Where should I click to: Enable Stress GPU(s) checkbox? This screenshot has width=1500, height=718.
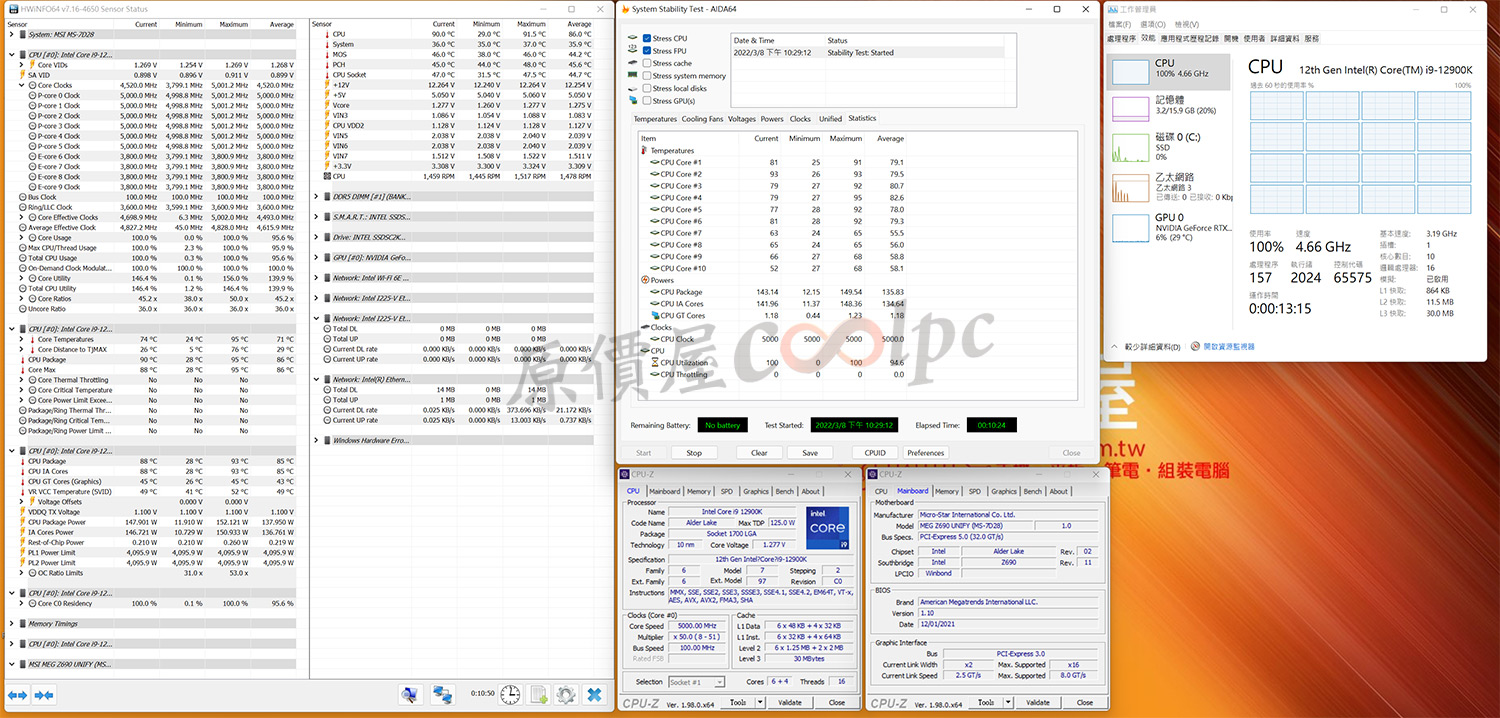[x=647, y=101]
